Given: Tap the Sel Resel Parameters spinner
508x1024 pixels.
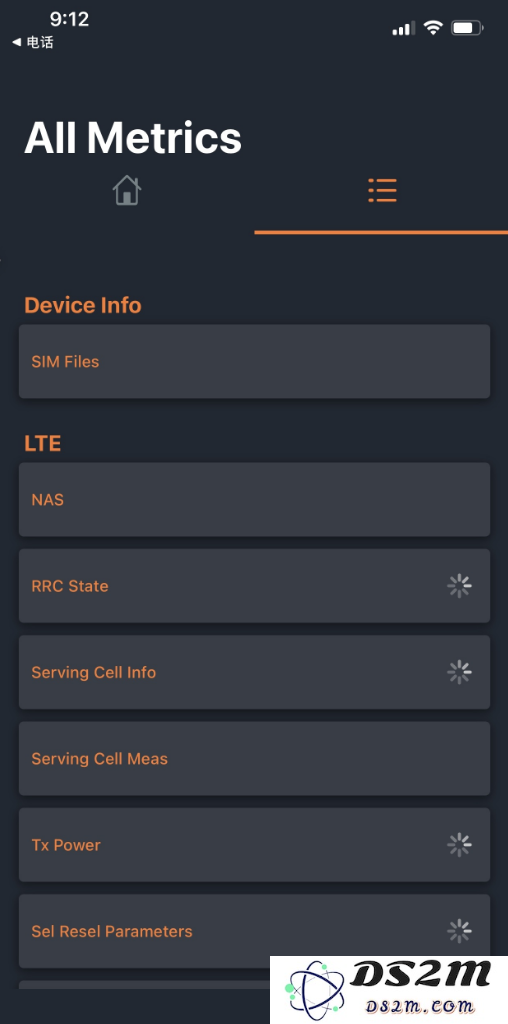Looking at the screenshot, I should [x=459, y=931].
